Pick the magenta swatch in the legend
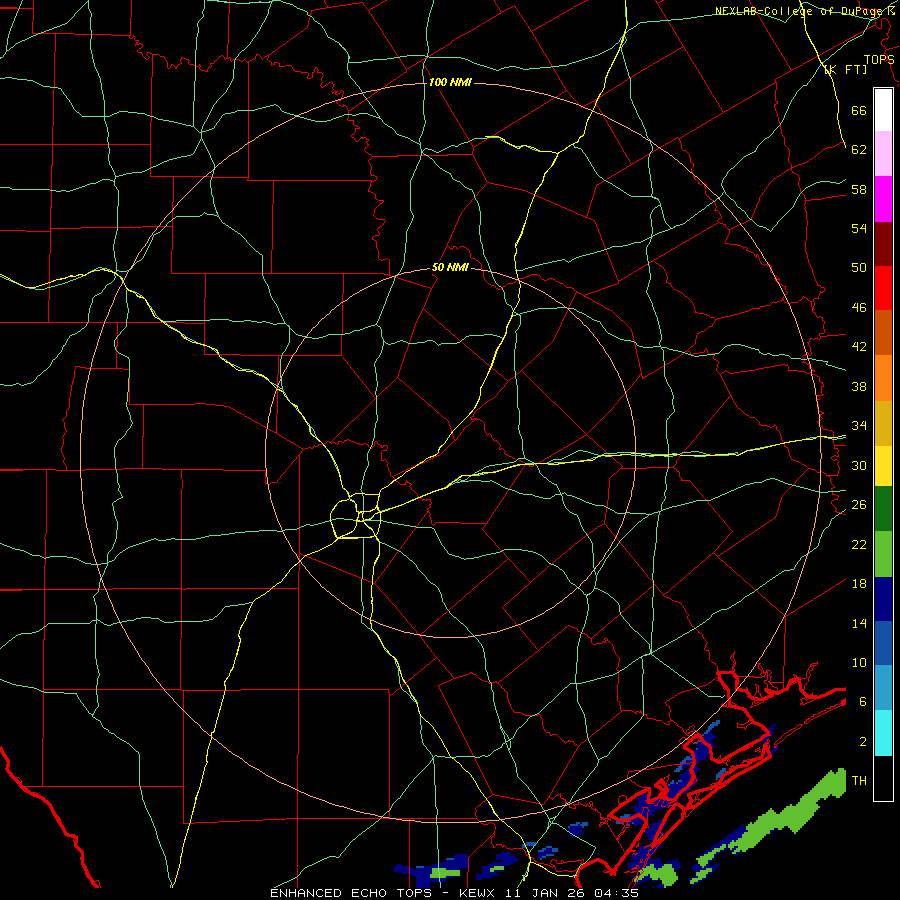 [x=883, y=199]
